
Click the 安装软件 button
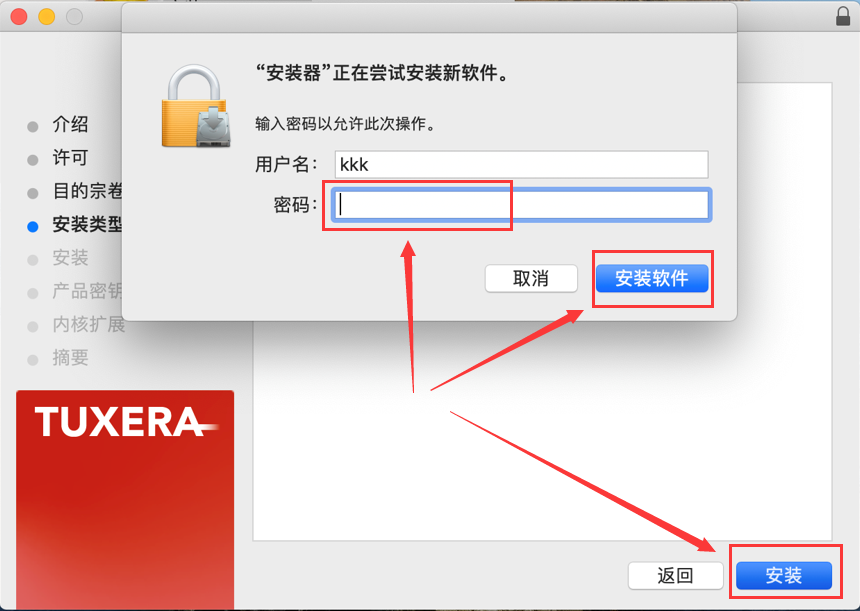click(x=652, y=279)
